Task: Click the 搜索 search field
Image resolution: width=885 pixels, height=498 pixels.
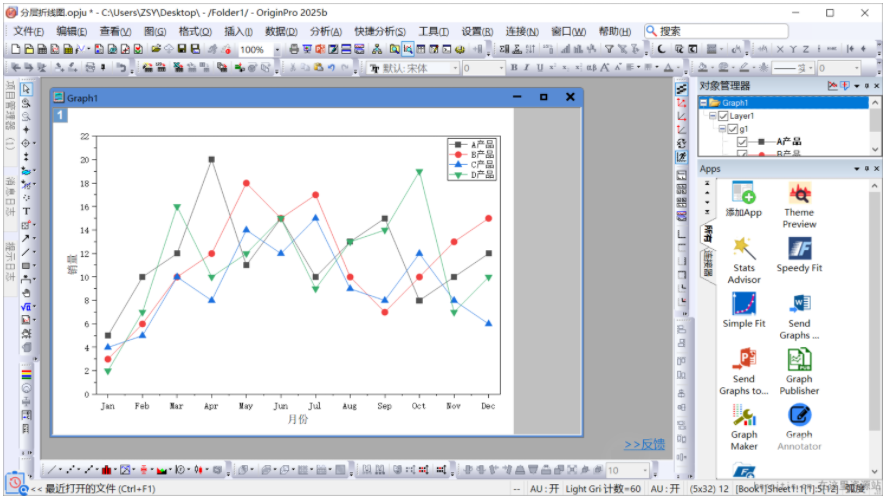Action: [716, 31]
